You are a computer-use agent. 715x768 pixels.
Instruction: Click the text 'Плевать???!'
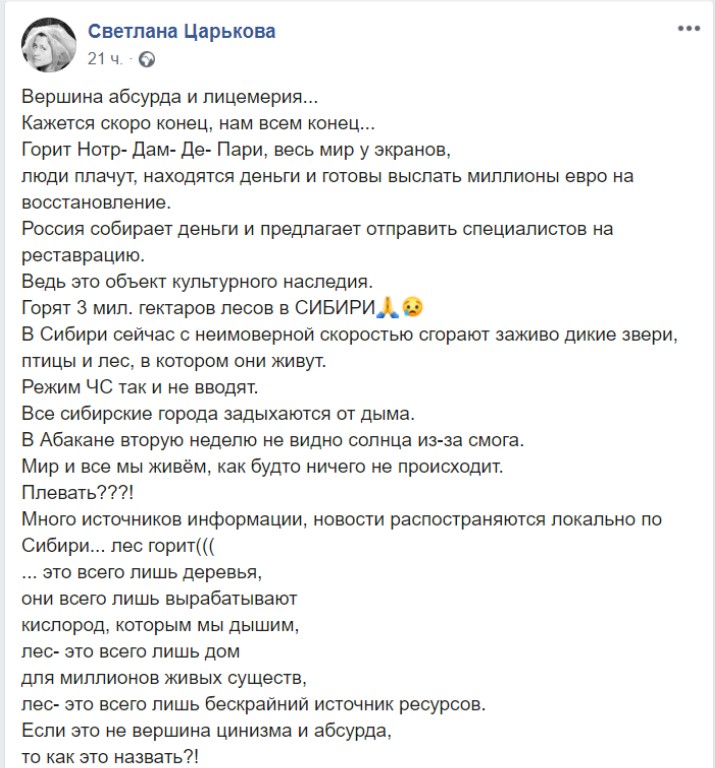click(77, 493)
